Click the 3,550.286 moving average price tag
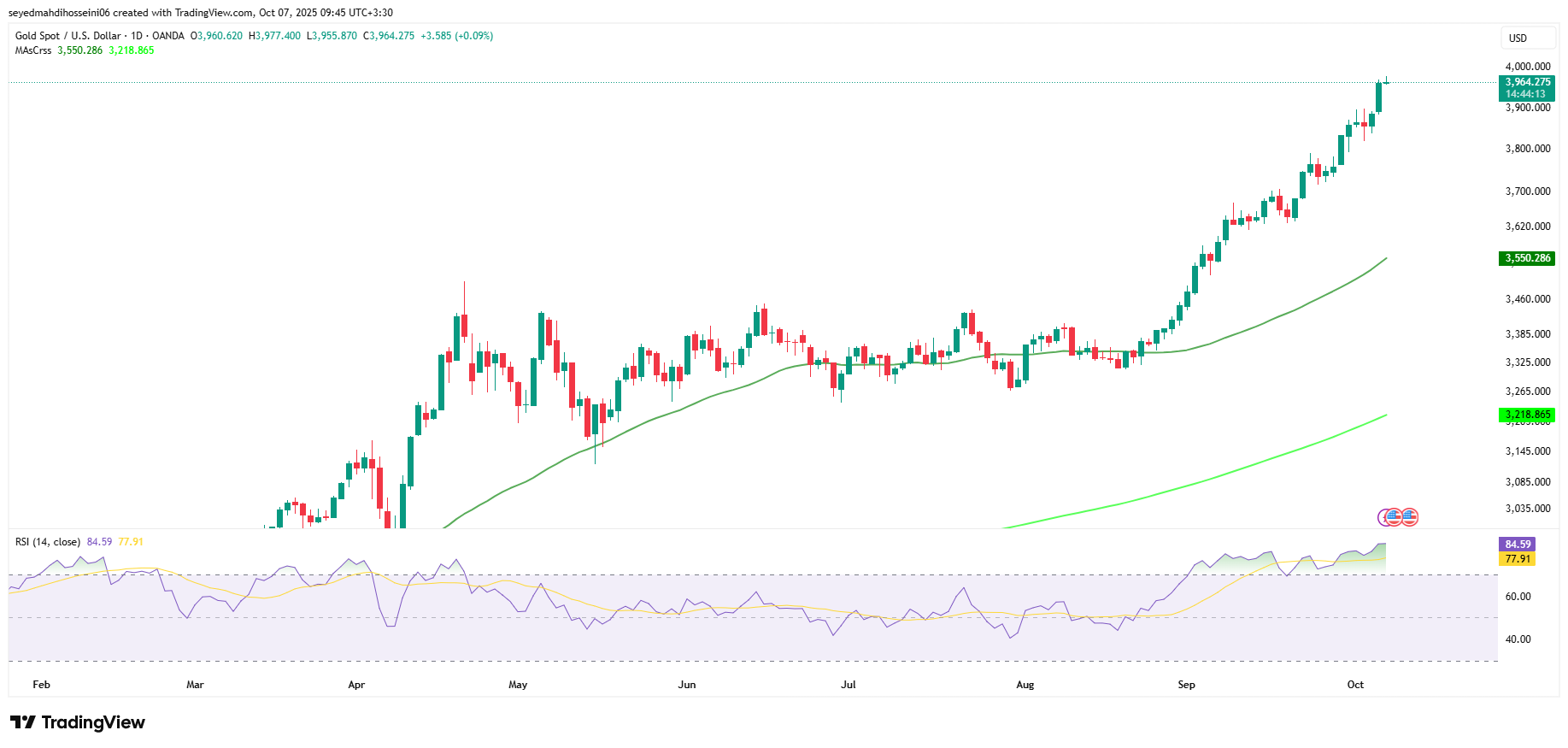The width and height of the screenshot is (1568, 748). (1527, 258)
